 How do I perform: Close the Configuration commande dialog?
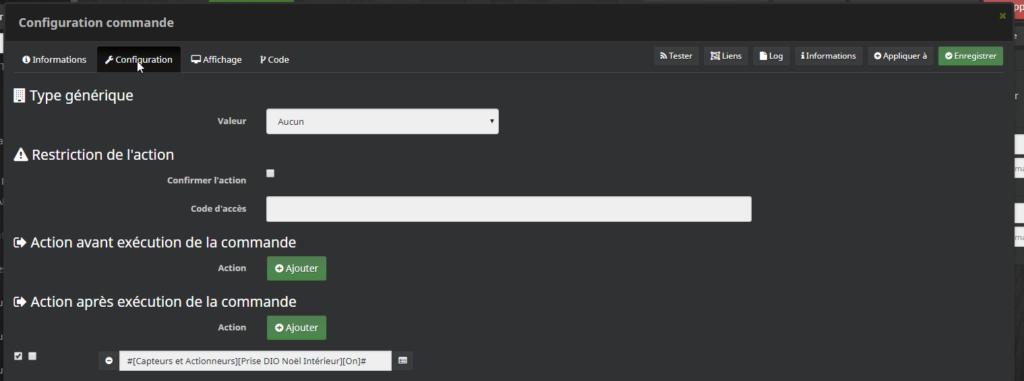pos(1002,16)
